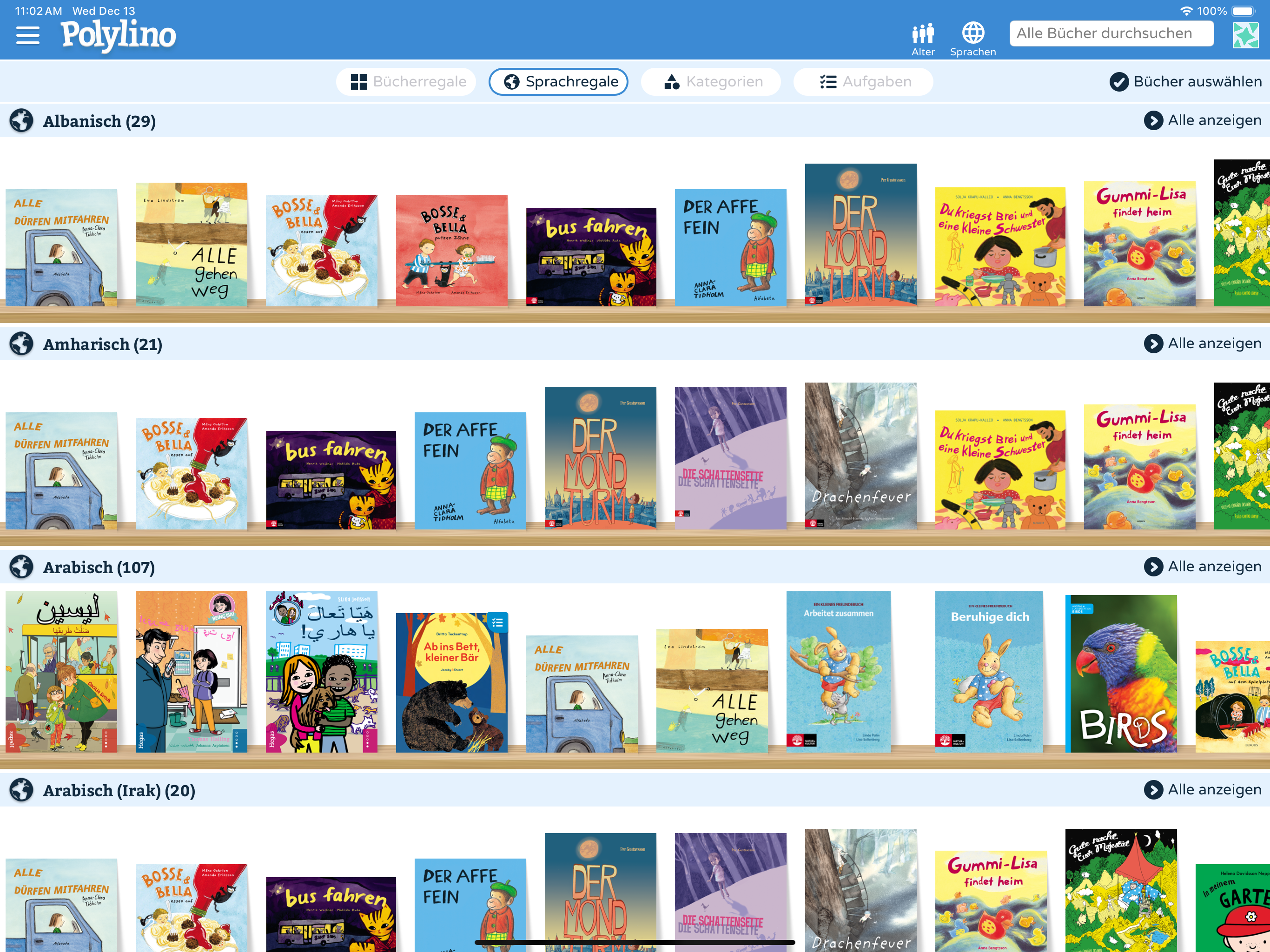Open Alle gehen weg in Albanisch shelf
This screenshot has width=1270, height=952.
pyautogui.click(x=191, y=245)
